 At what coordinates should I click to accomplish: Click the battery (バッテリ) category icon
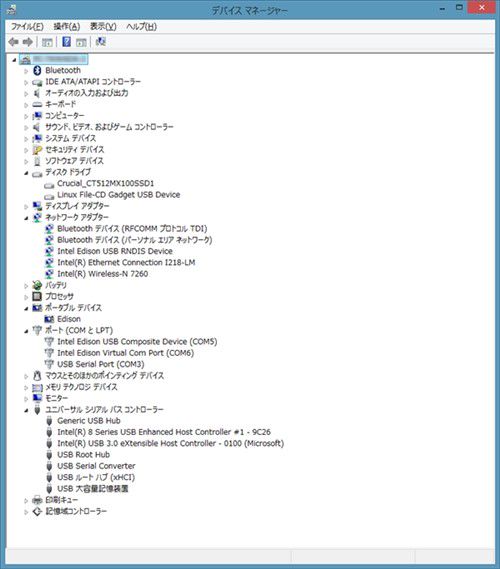click(37, 285)
